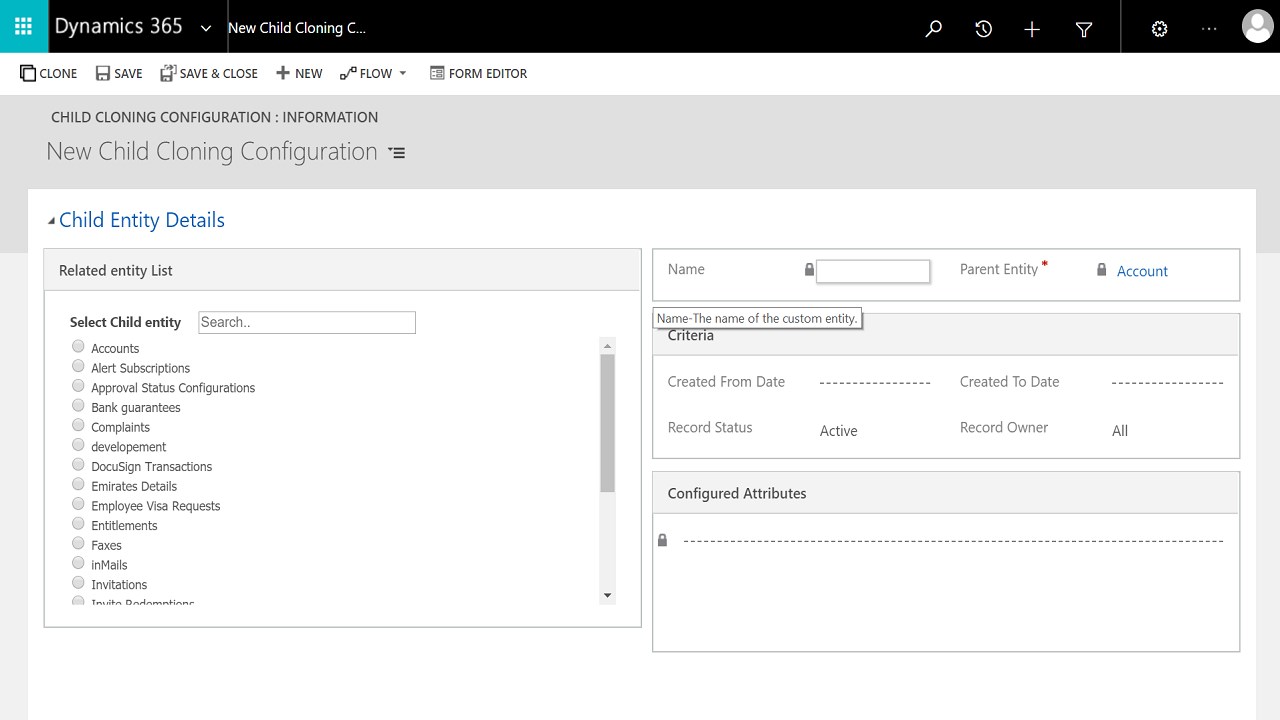Select the Bank guarantees radio button
The image size is (1280, 720).
[x=78, y=406]
